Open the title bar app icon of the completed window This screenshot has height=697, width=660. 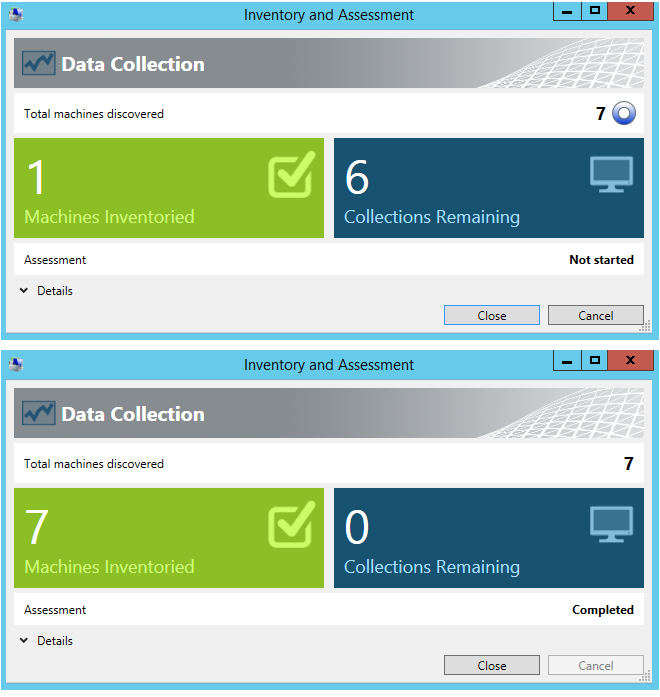[17, 365]
